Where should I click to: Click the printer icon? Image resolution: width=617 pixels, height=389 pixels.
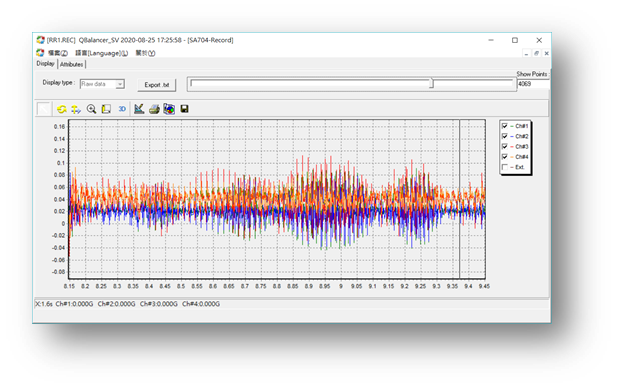154,109
